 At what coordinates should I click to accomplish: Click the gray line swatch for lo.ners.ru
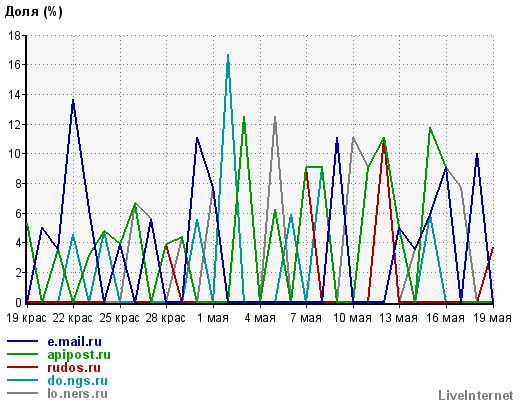(23, 393)
